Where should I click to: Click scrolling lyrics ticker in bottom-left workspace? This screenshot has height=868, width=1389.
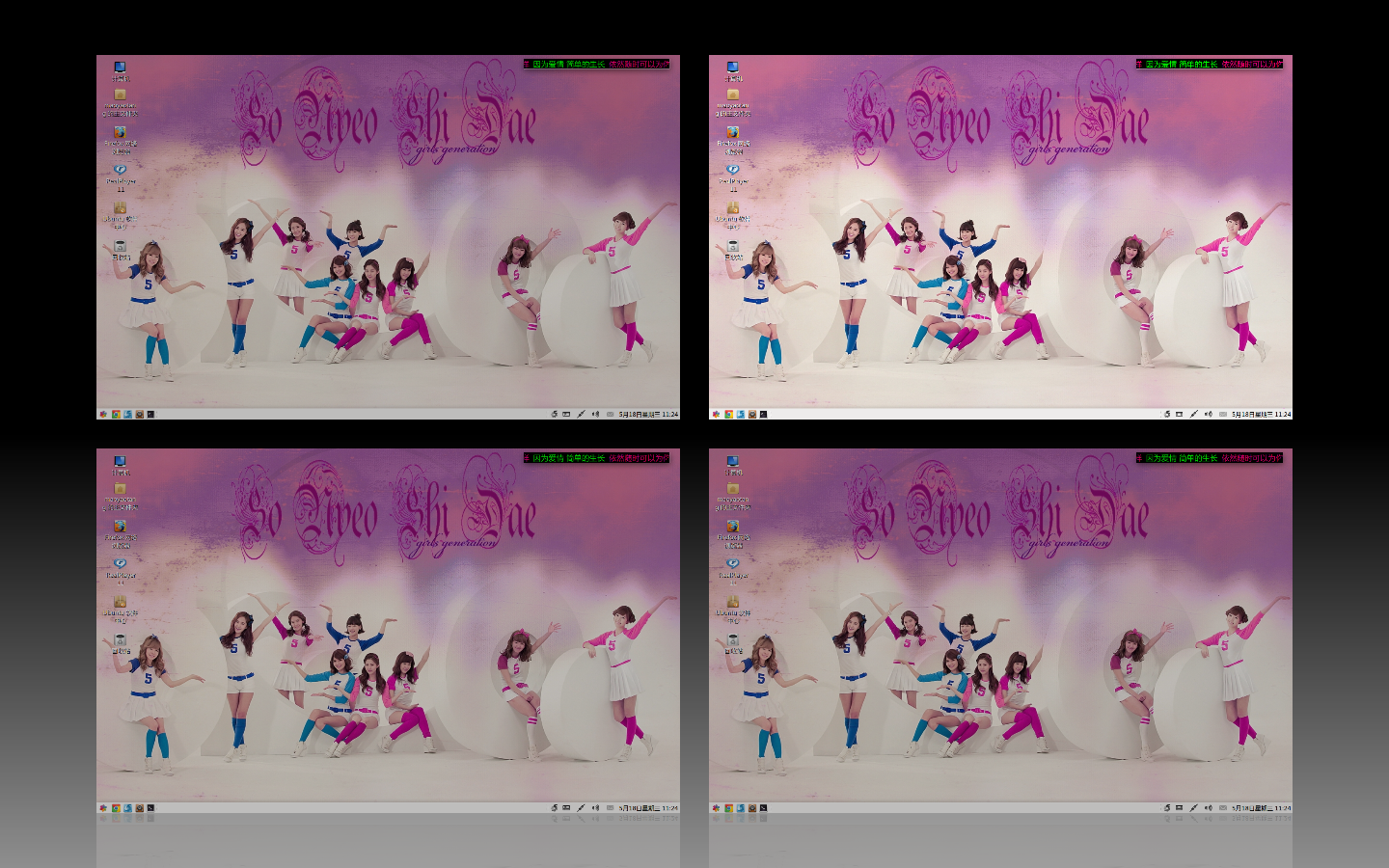(597, 457)
